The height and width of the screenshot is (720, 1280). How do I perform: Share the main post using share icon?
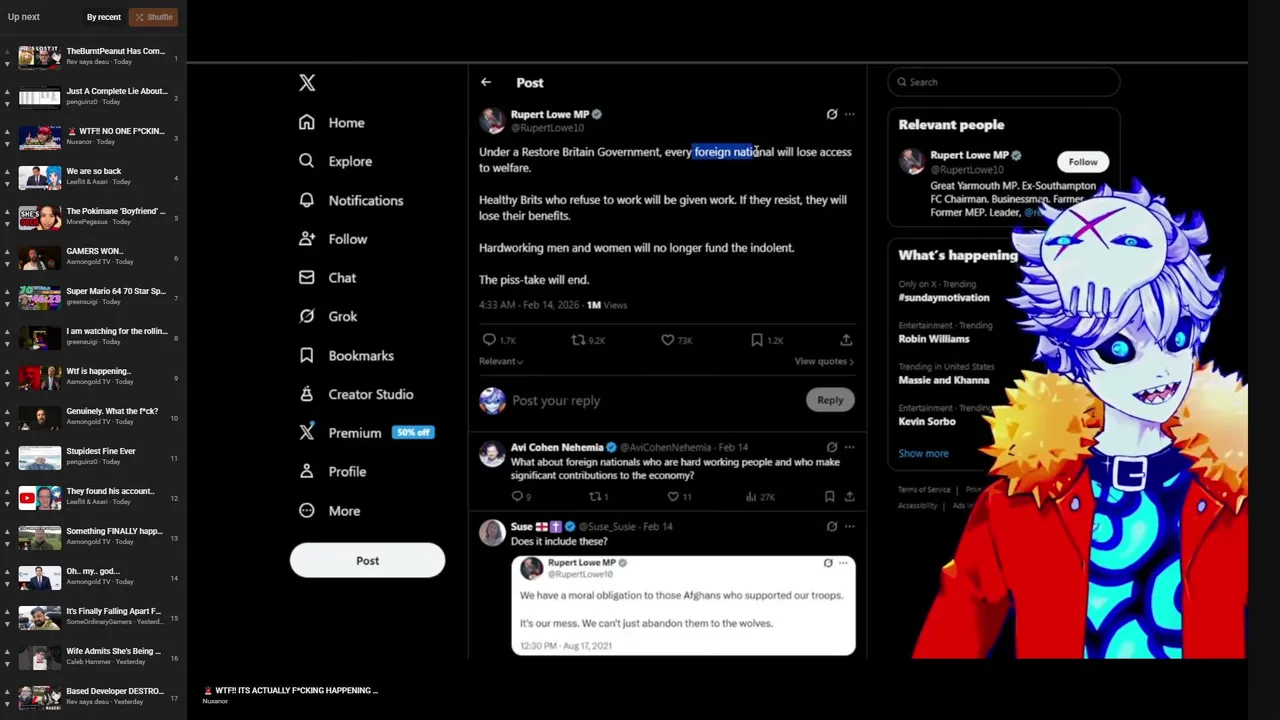(x=846, y=340)
